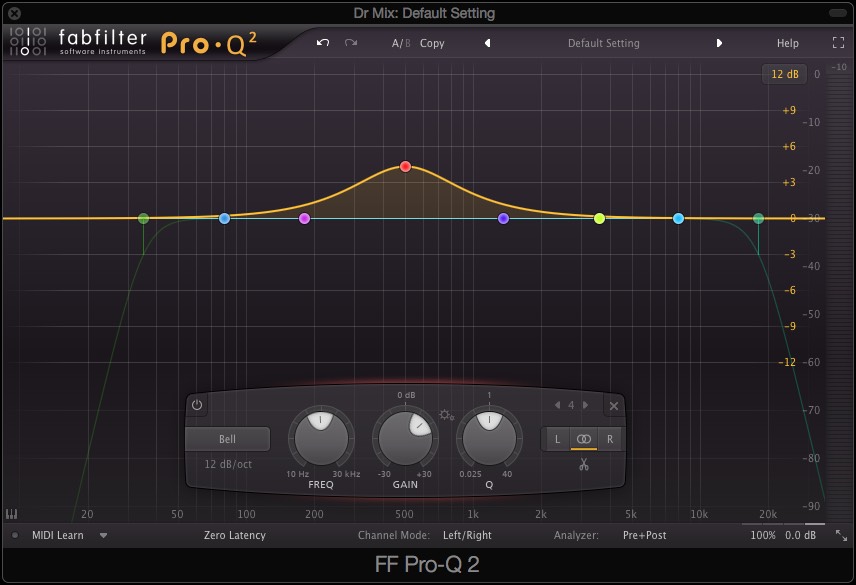856x585 pixels.
Task: Open the Bell filter shape menu
Action: tap(228, 439)
